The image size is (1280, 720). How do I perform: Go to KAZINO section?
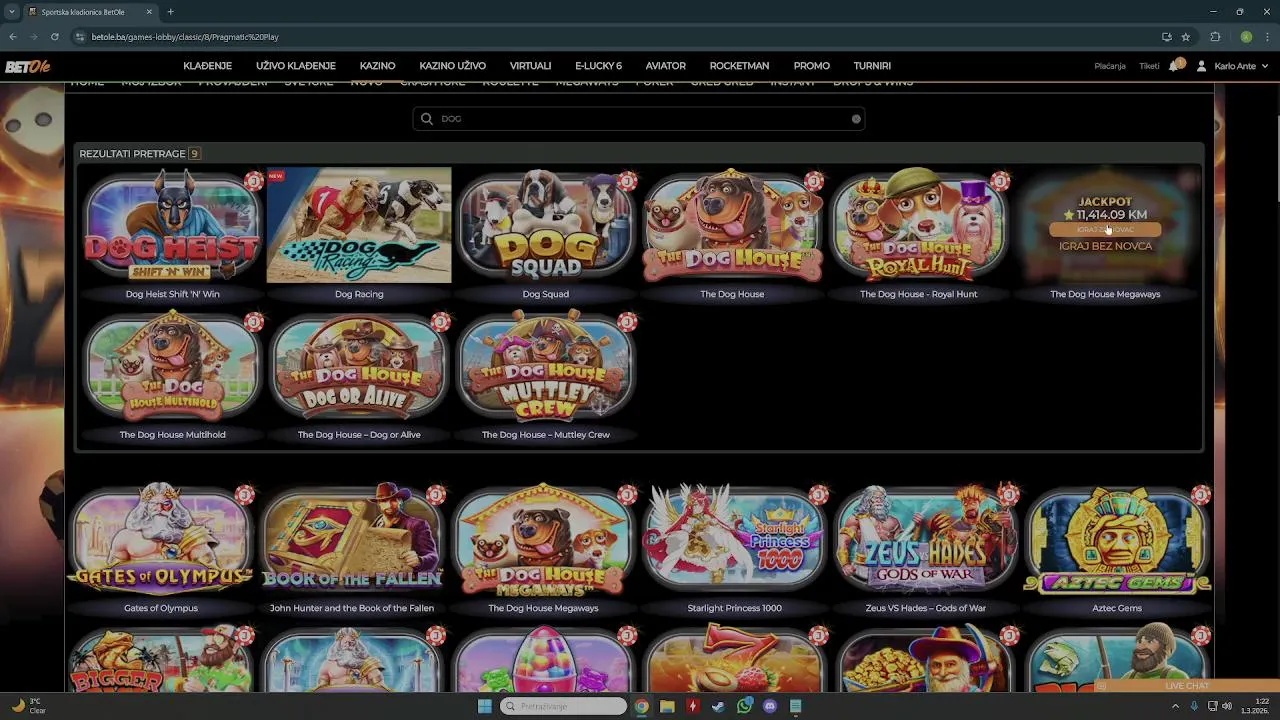[x=377, y=66]
